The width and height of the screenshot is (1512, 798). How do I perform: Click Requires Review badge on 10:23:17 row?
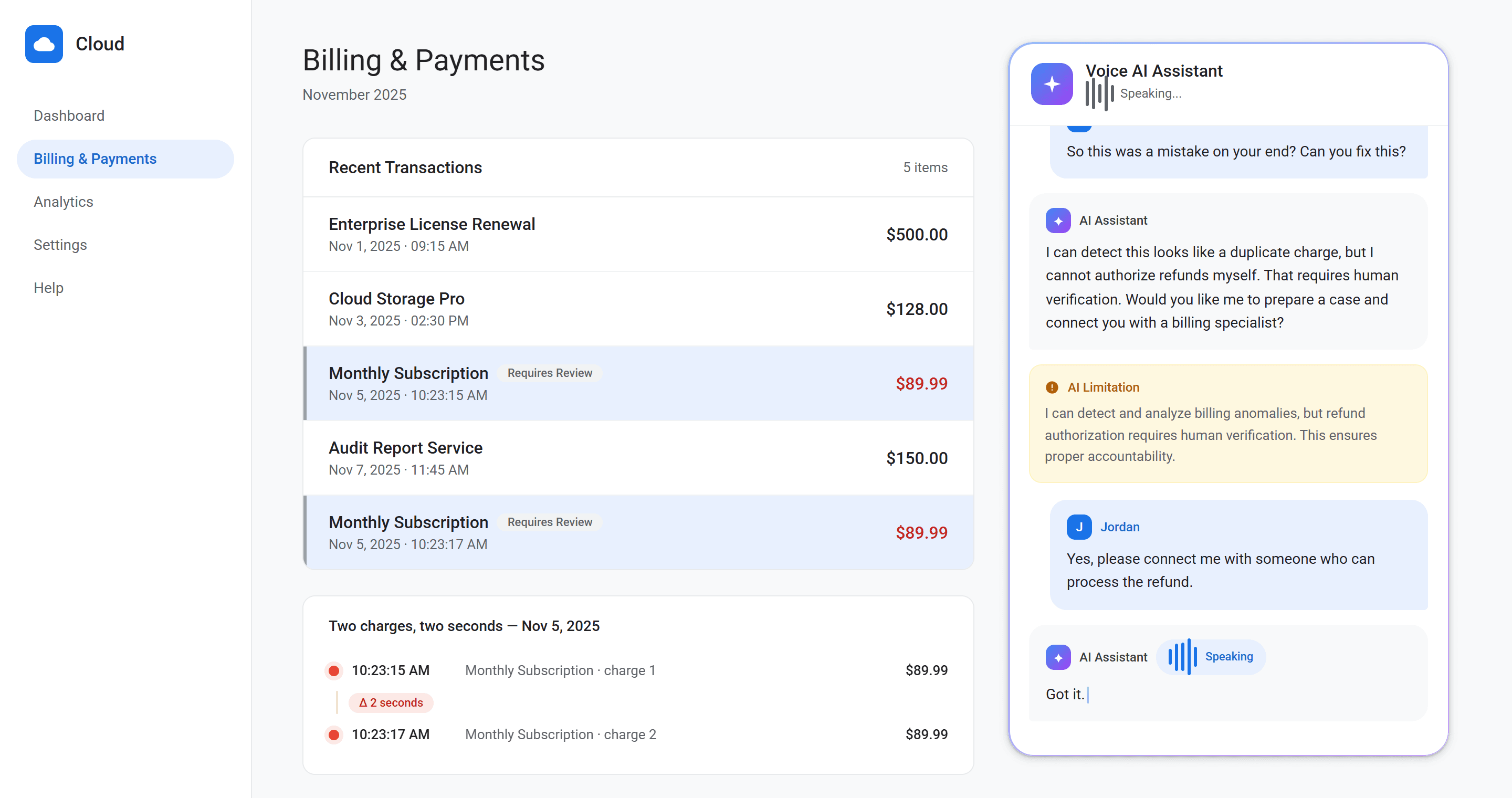[x=549, y=522]
